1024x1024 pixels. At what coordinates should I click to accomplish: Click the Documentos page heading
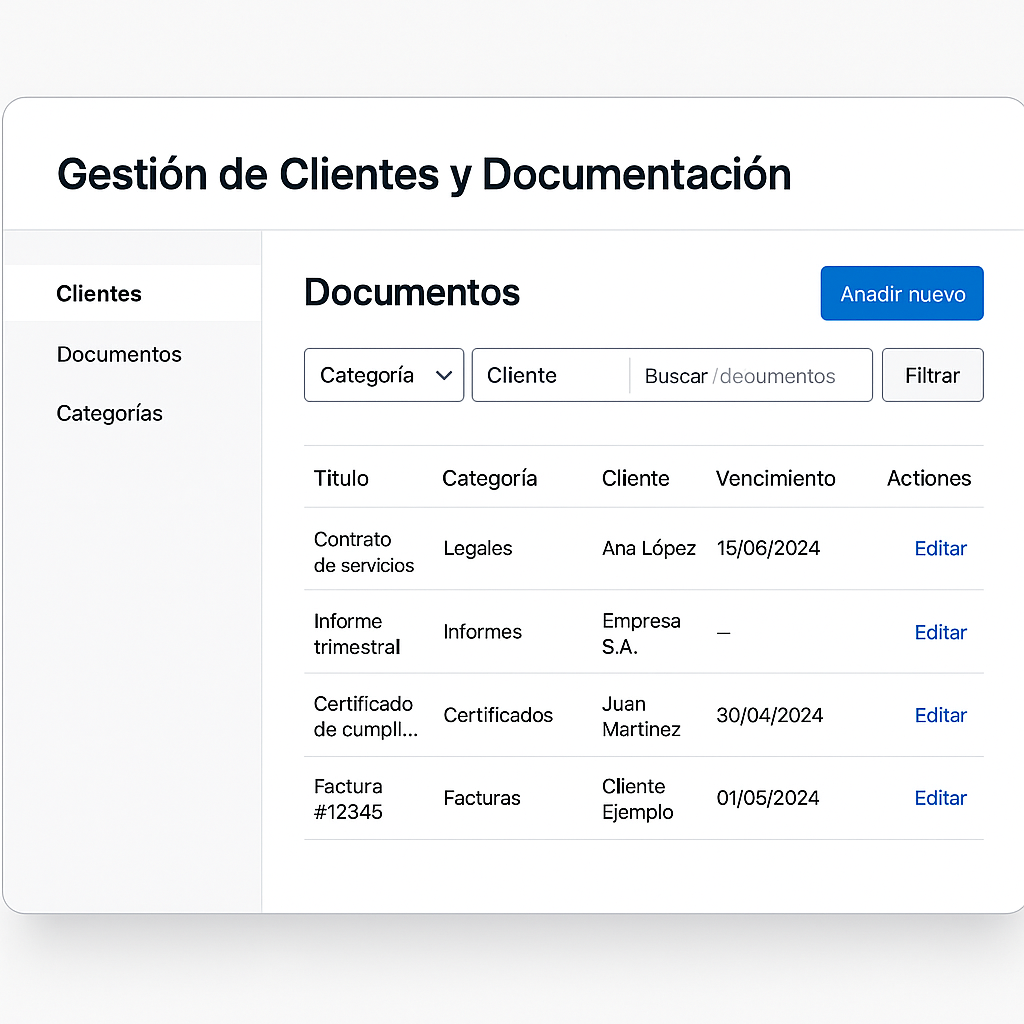coord(411,292)
